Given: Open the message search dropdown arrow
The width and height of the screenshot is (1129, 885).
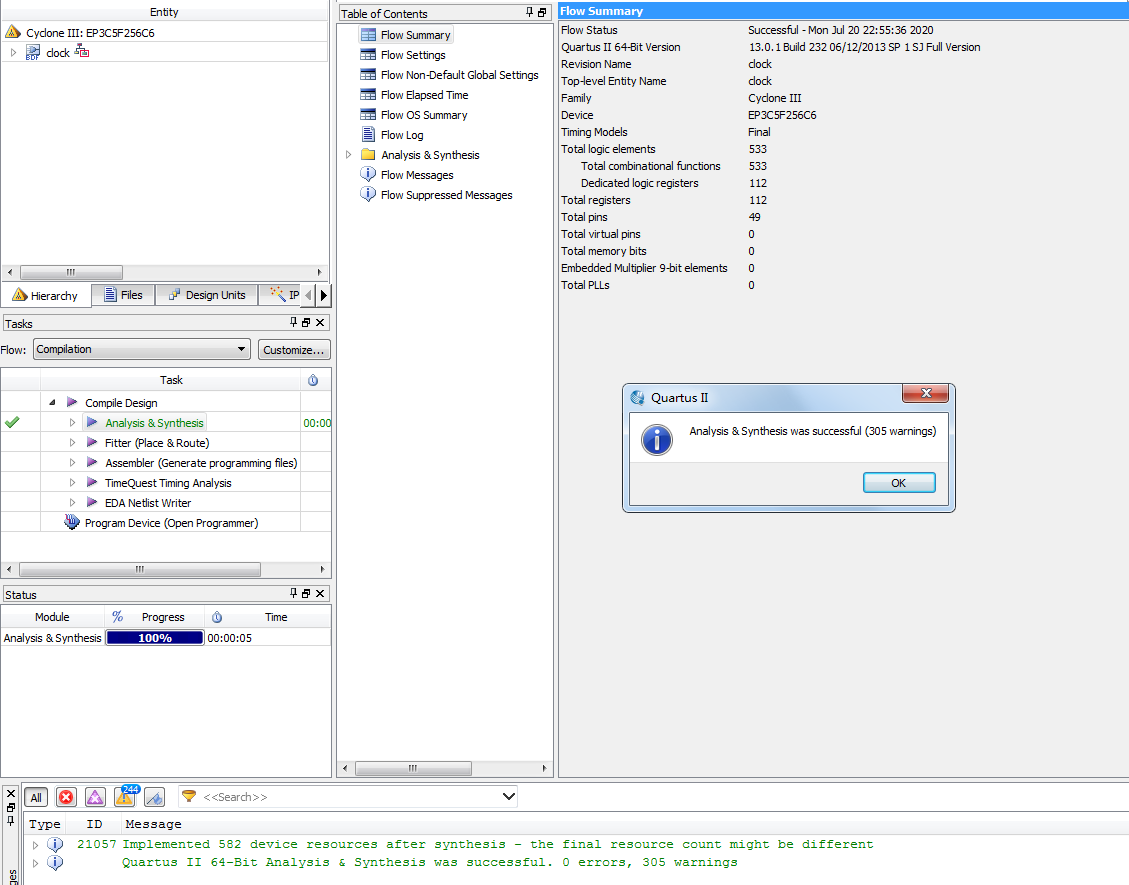Looking at the screenshot, I should tap(508, 796).
